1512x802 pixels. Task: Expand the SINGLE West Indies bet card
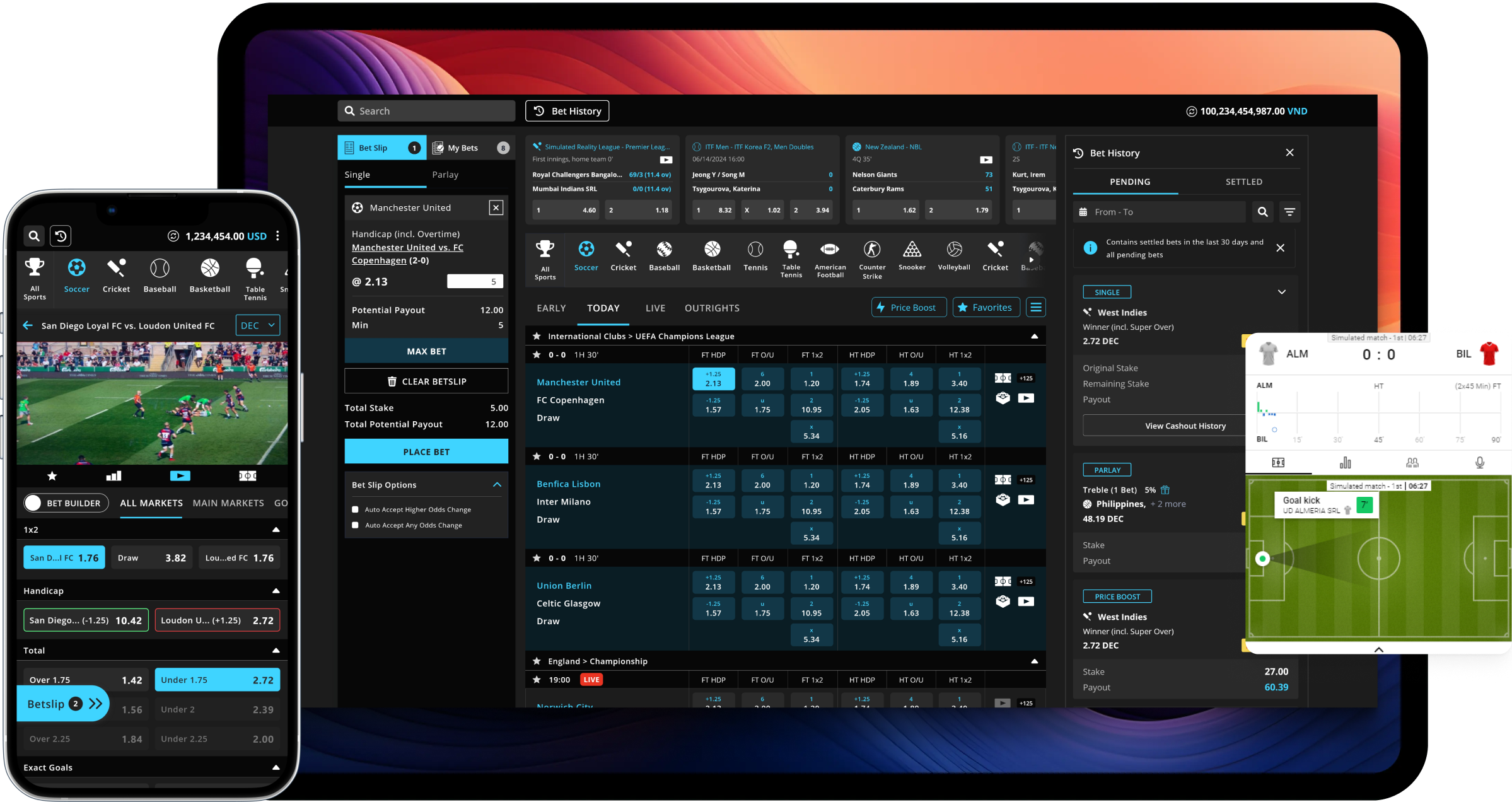(x=1281, y=292)
